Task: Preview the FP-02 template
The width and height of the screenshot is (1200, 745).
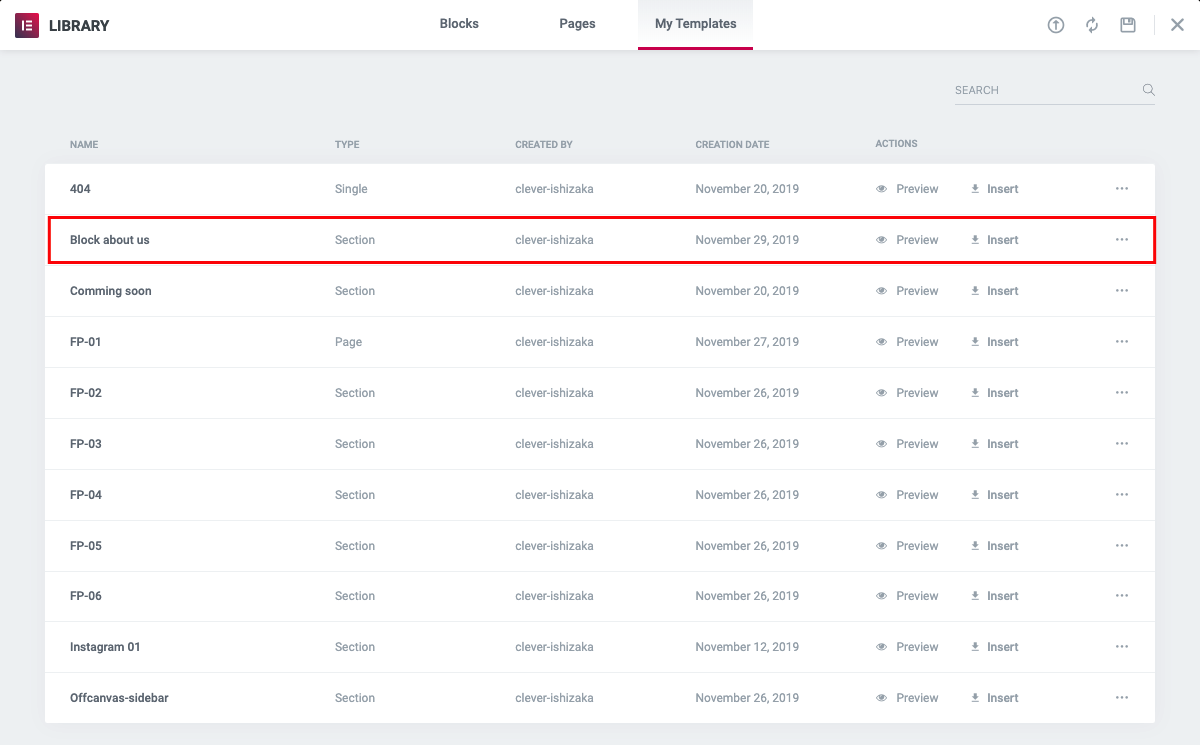Action: pos(908,393)
